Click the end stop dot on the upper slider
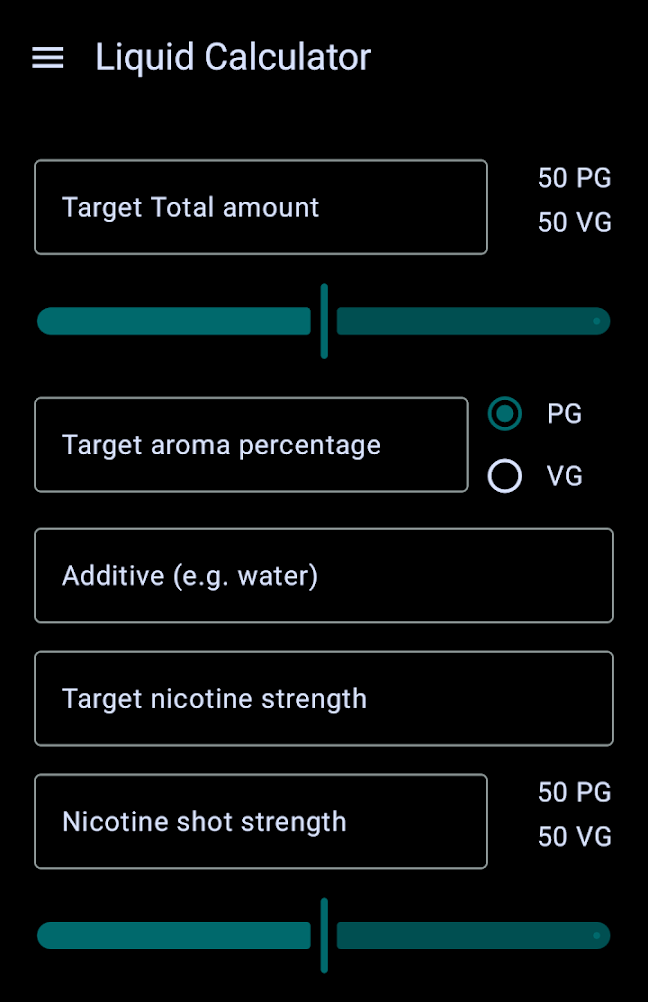 596,321
